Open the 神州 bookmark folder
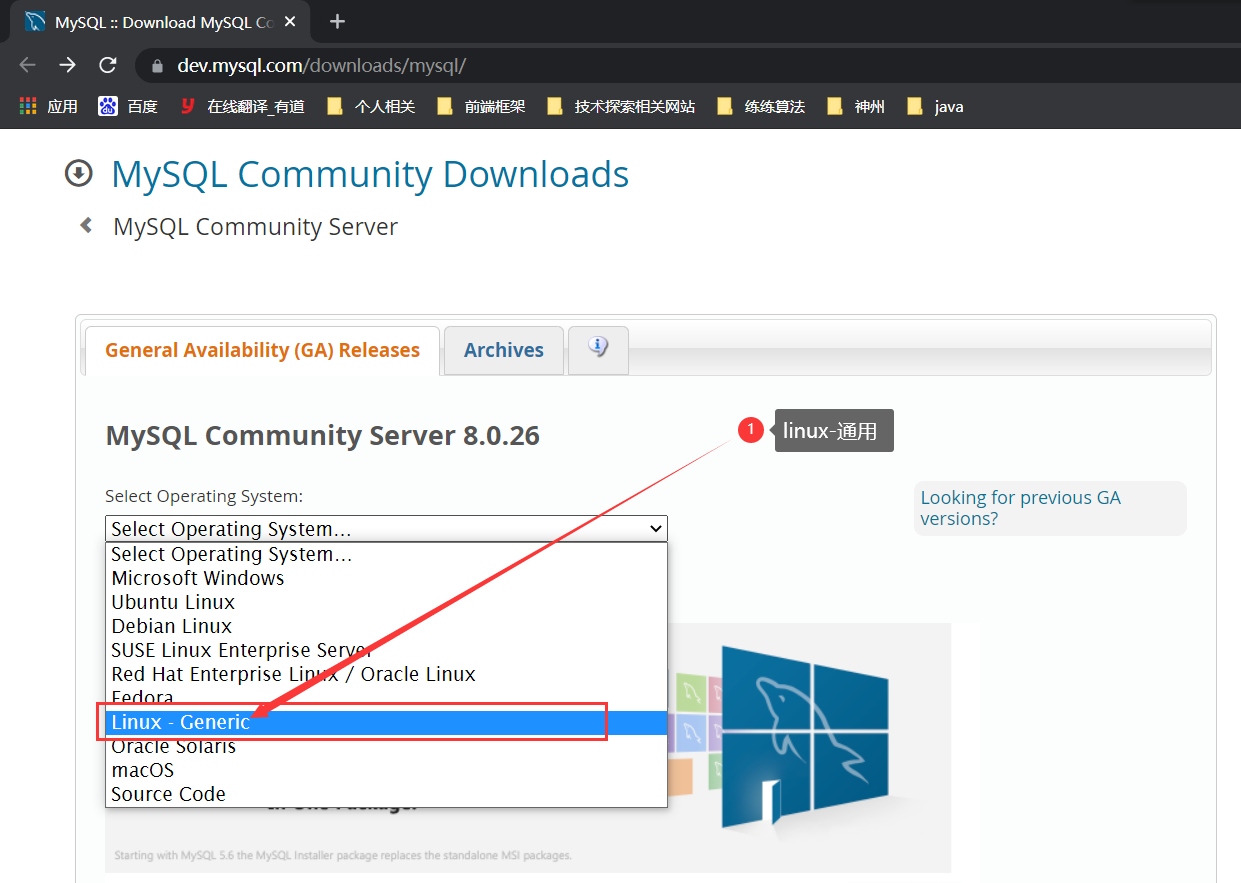Image resolution: width=1241 pixels, height=883 pixels. tap(856, 106)
